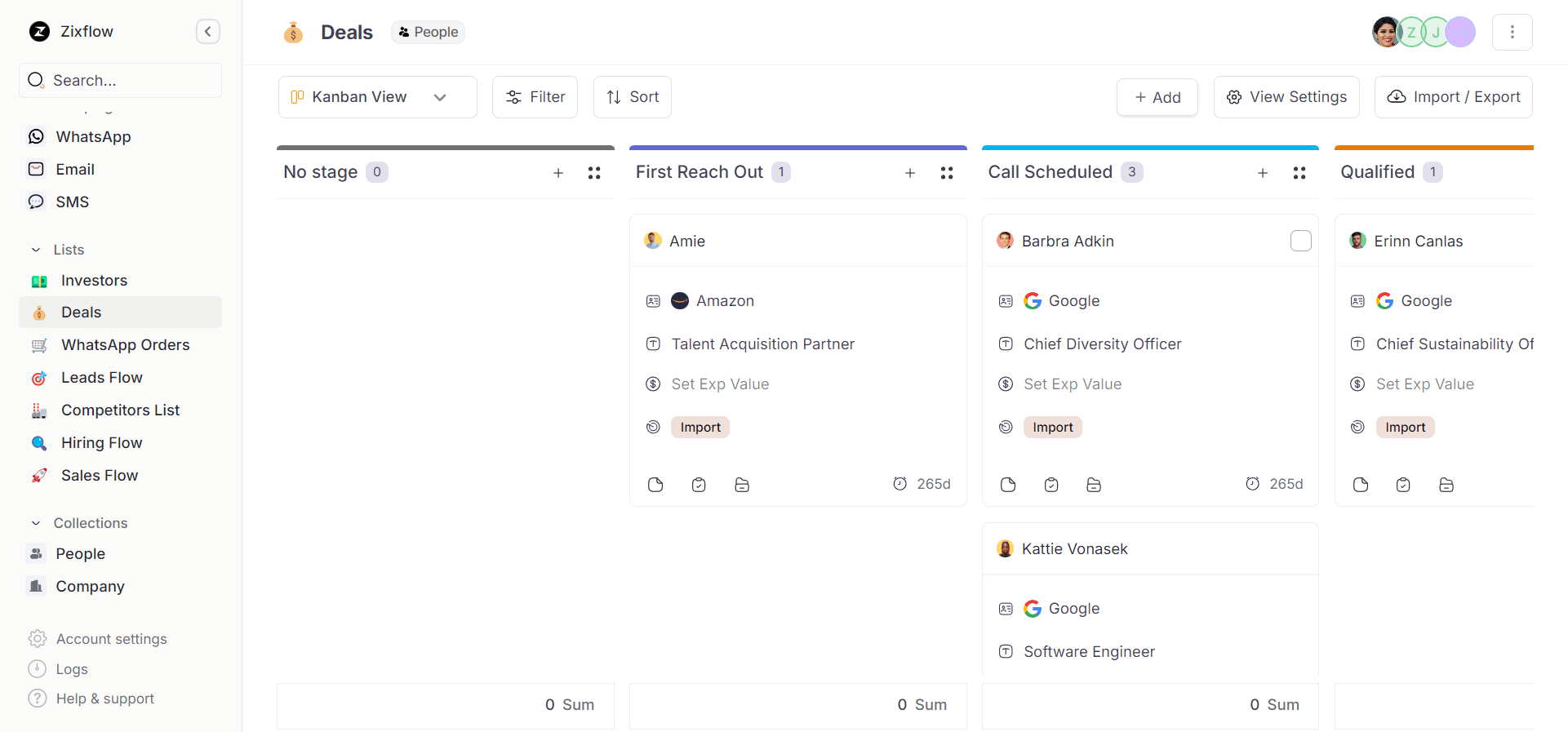Collapse the Collections section
The height and width of the screenshot is (732, 1568).
(36, 523)
